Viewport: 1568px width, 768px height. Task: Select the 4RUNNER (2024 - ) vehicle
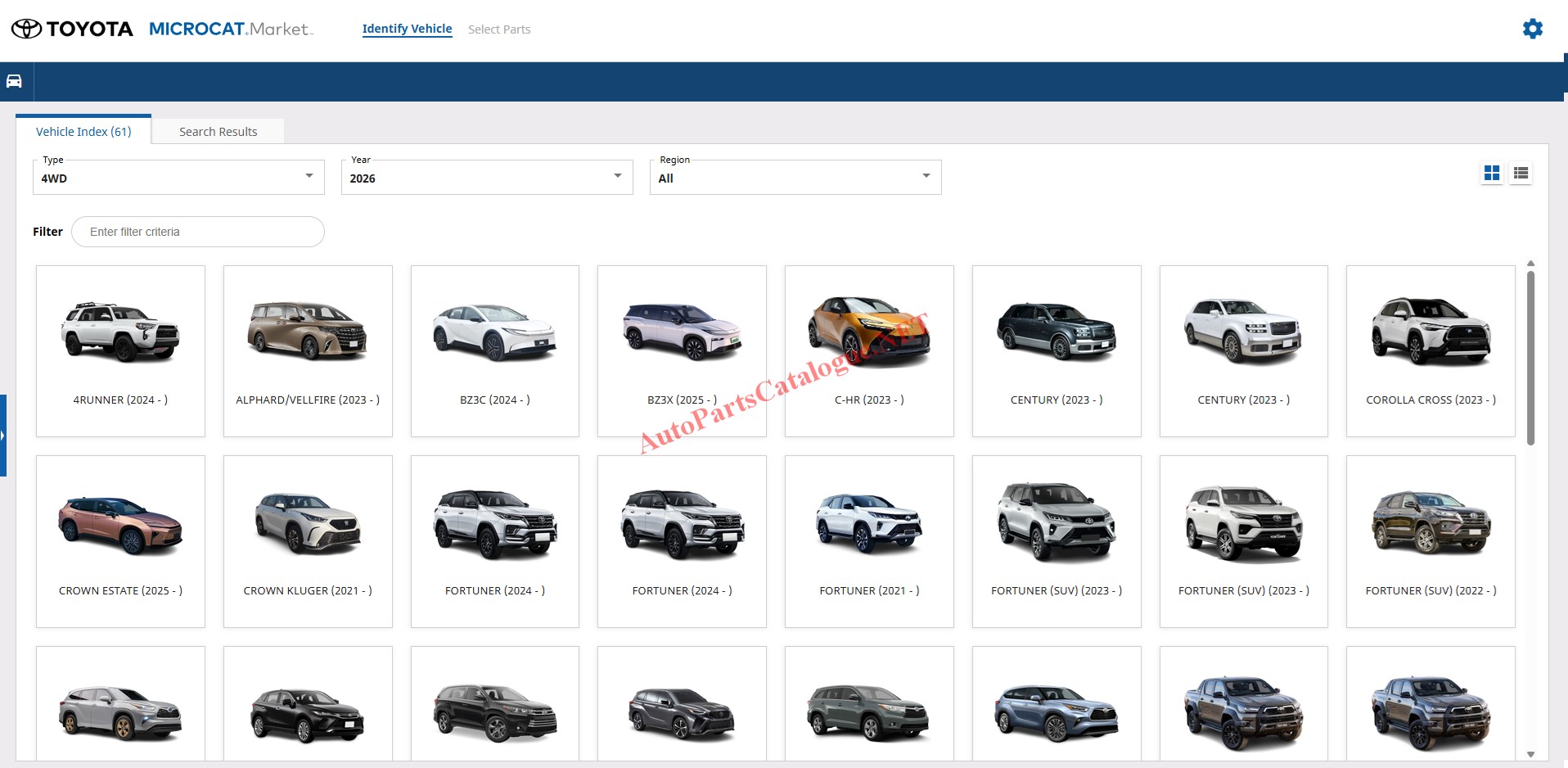tap(120, 351)
